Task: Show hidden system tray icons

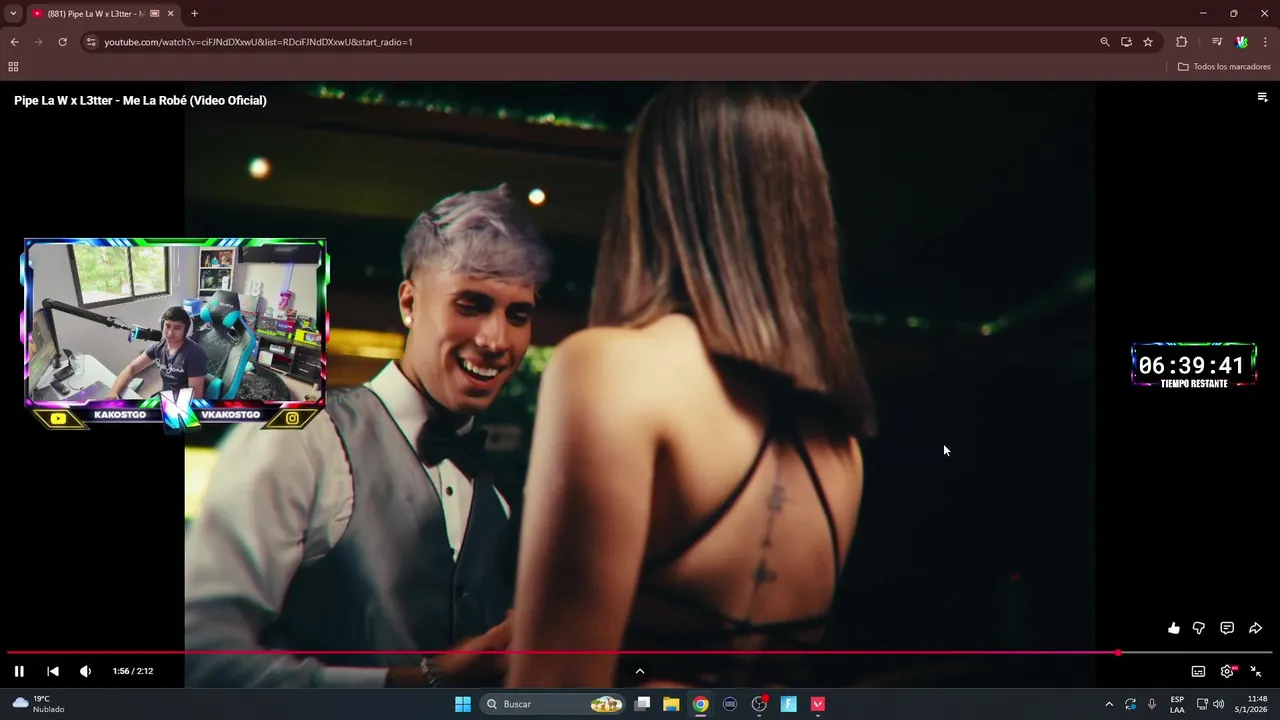Action: [1109, 704]
